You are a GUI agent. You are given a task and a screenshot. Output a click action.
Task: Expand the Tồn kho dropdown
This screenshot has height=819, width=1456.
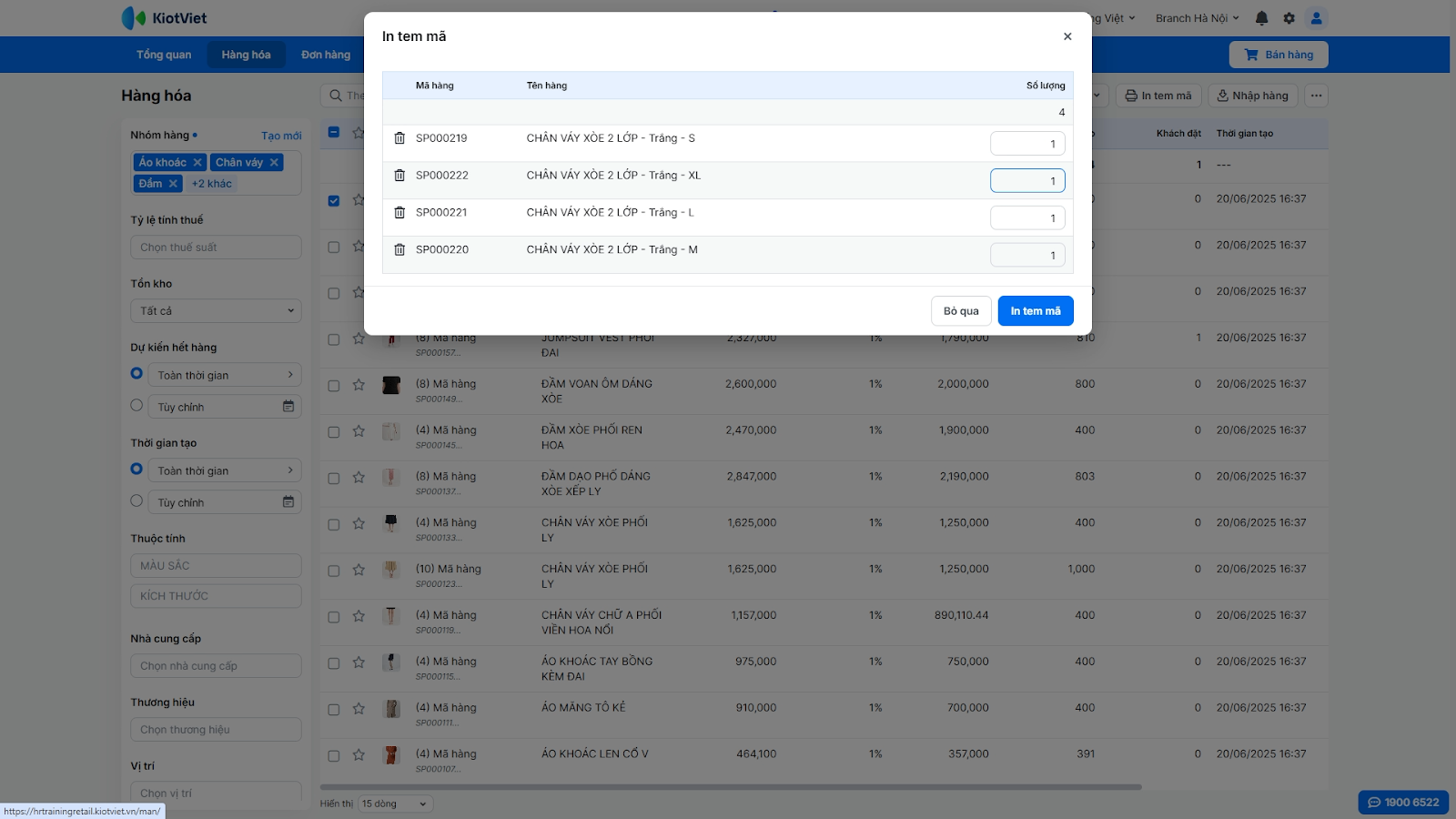[x=216, y=311]
